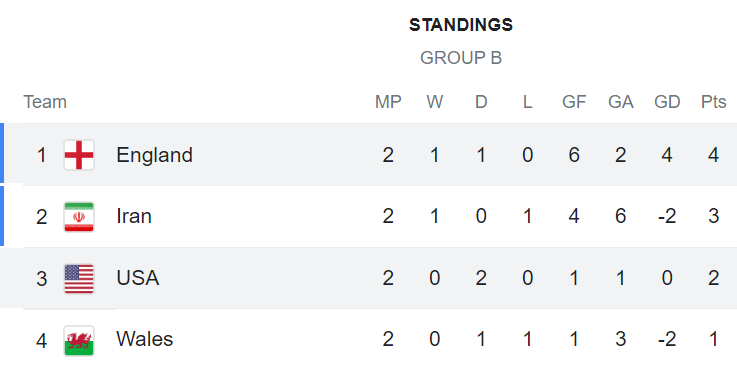Viewport: 737px width, 374px height.
Task: Click the GF column header
Action: pyautogui.click(x=574, y=102)
